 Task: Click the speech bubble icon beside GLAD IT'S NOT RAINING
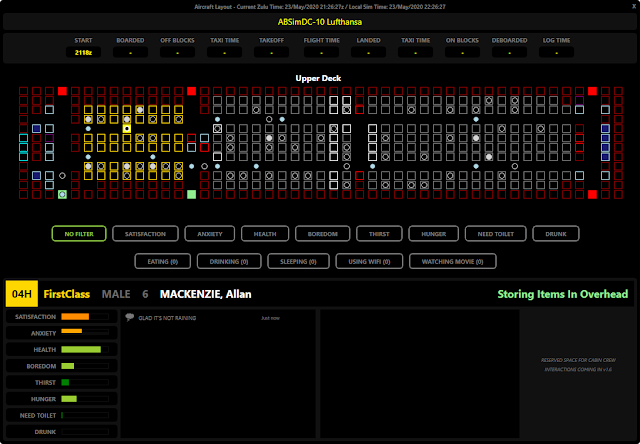130,317
